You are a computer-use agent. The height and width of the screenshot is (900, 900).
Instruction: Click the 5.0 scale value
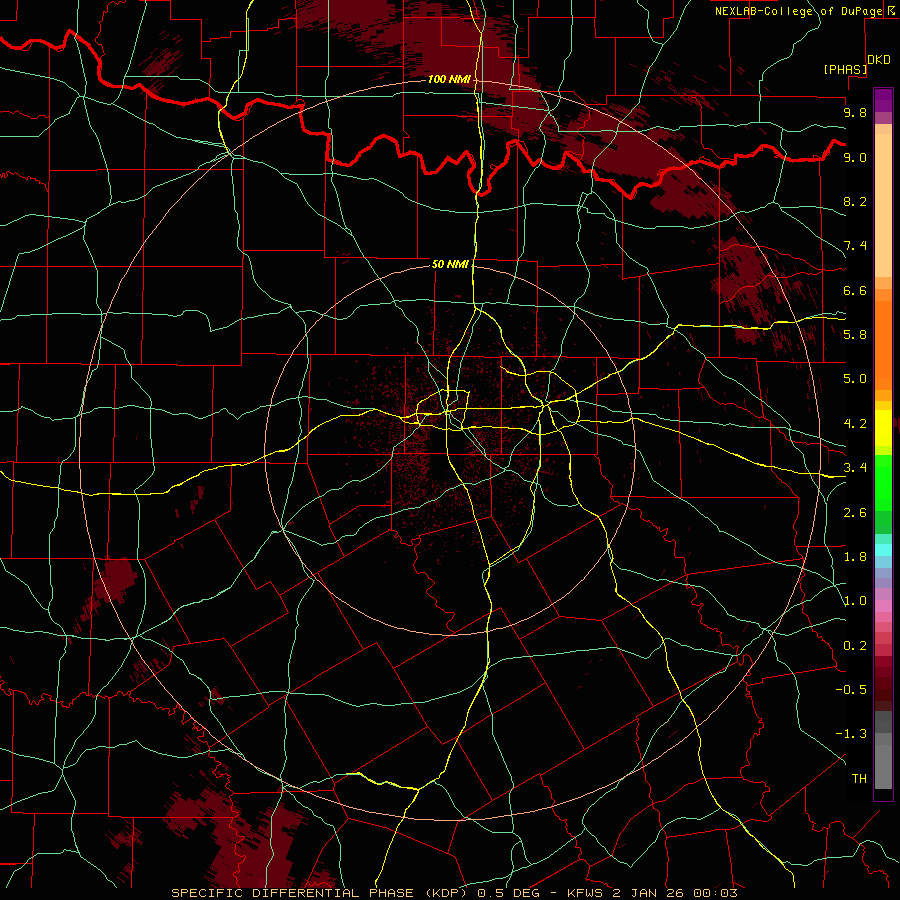[x=855, y=379]
